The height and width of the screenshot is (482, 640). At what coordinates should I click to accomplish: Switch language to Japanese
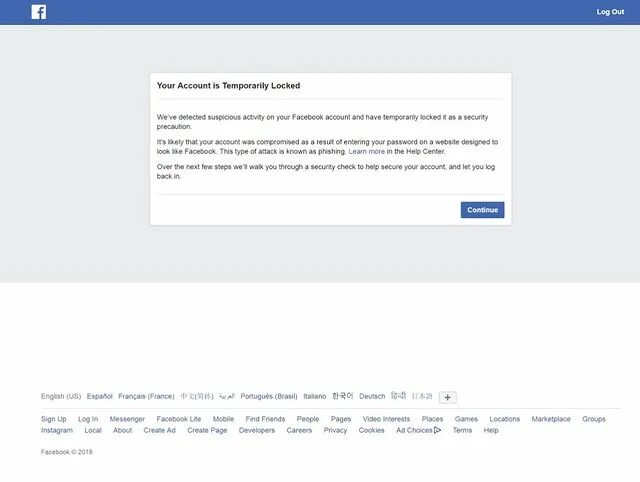point(422,396)
